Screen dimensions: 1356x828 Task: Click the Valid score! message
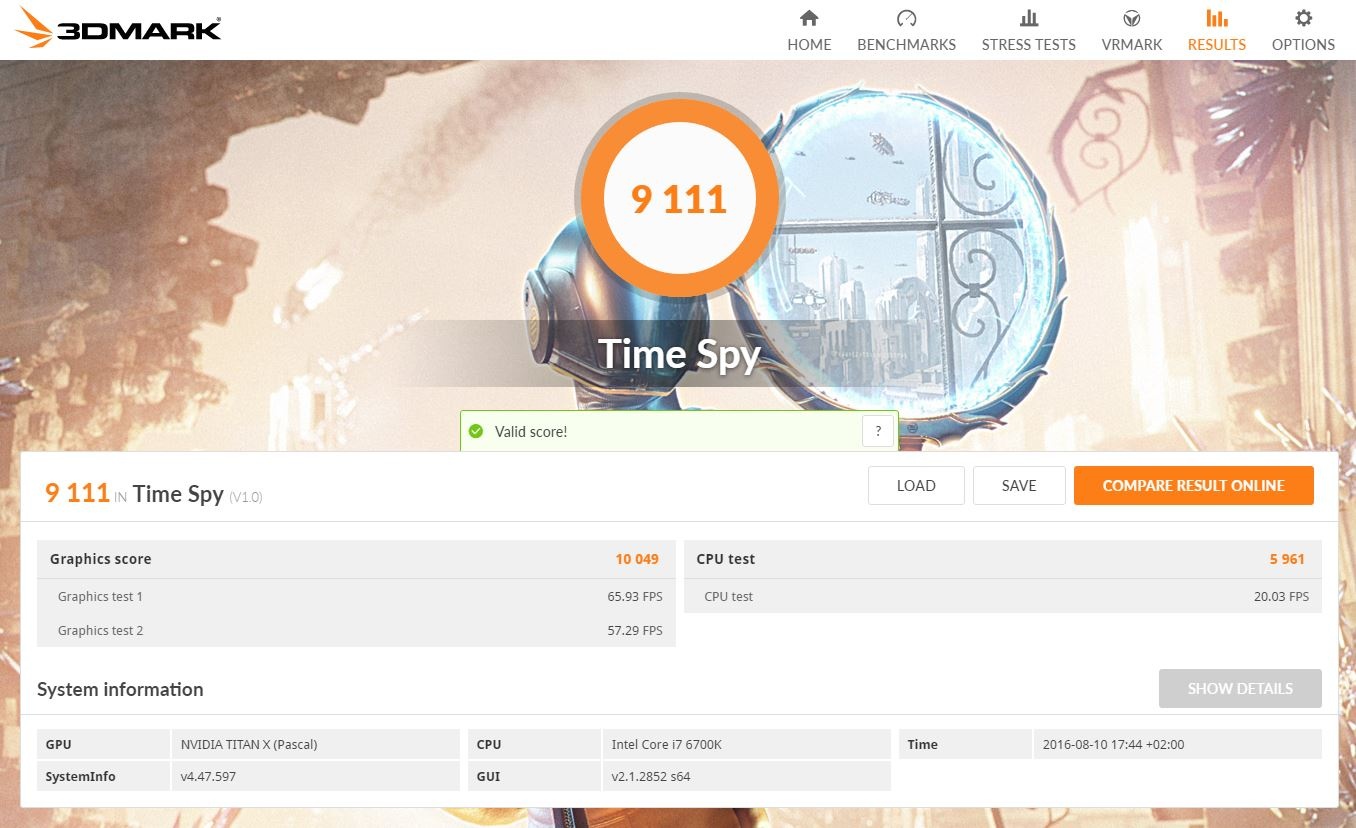(531, 432)
